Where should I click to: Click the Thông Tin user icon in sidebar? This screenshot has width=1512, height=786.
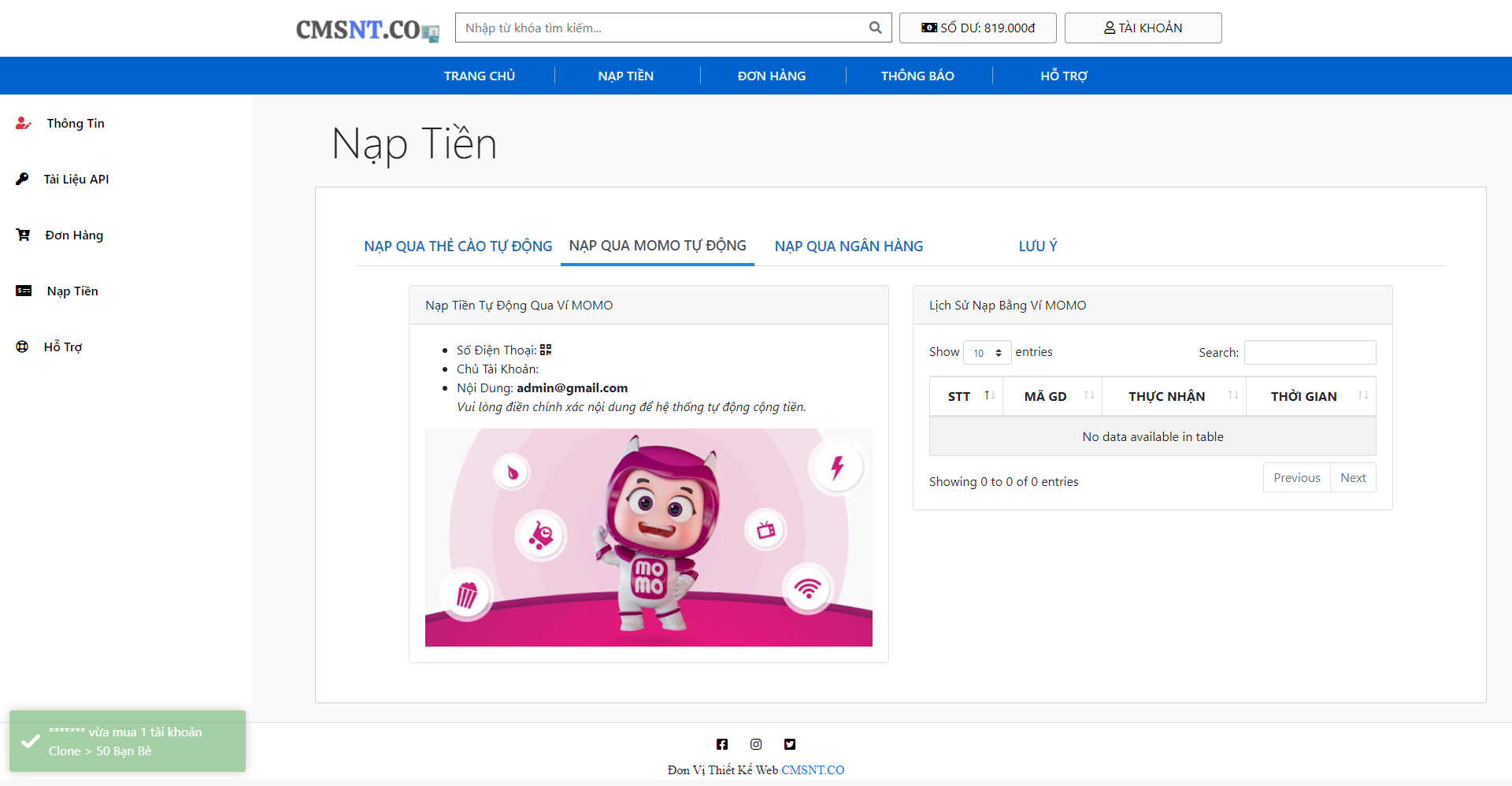pyautogui.click(x=24, y=123)
